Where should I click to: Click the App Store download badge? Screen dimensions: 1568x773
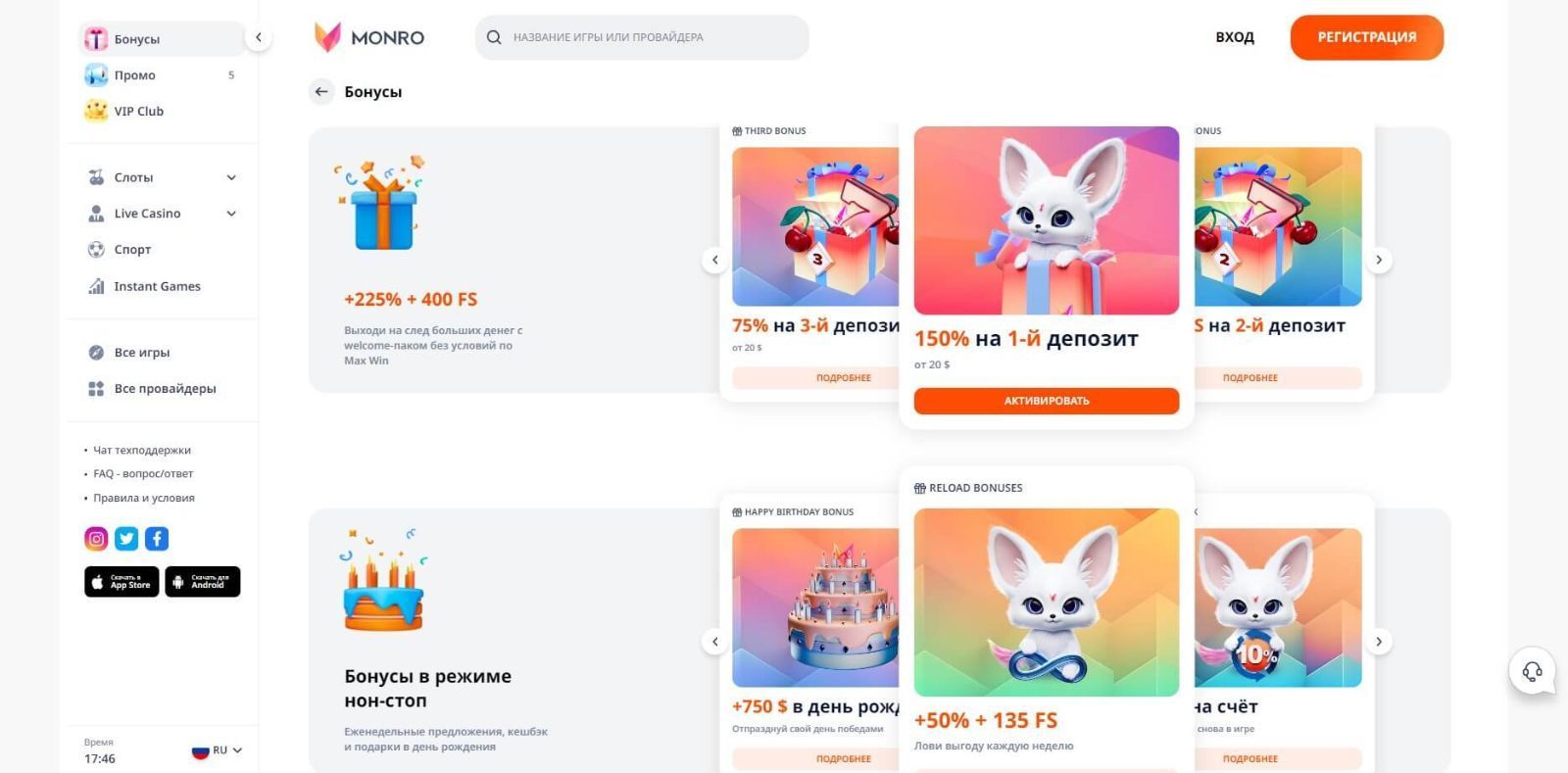tap(122, 582)
